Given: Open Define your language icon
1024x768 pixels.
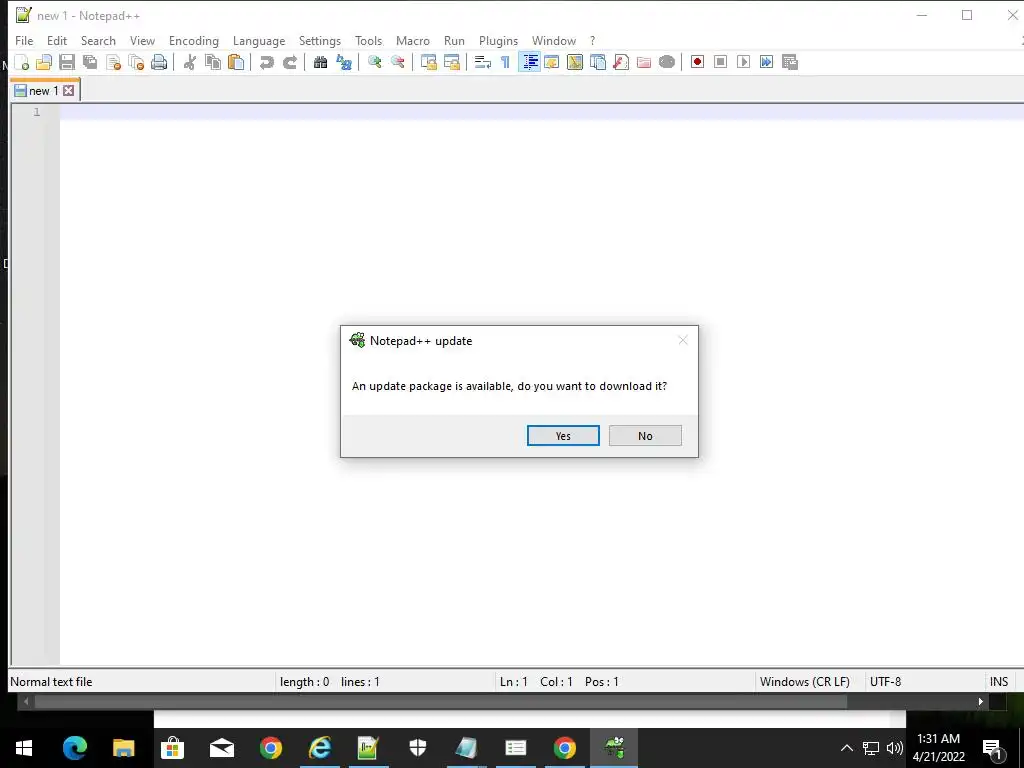Looking at the screenshot, I should pos(552,62).
